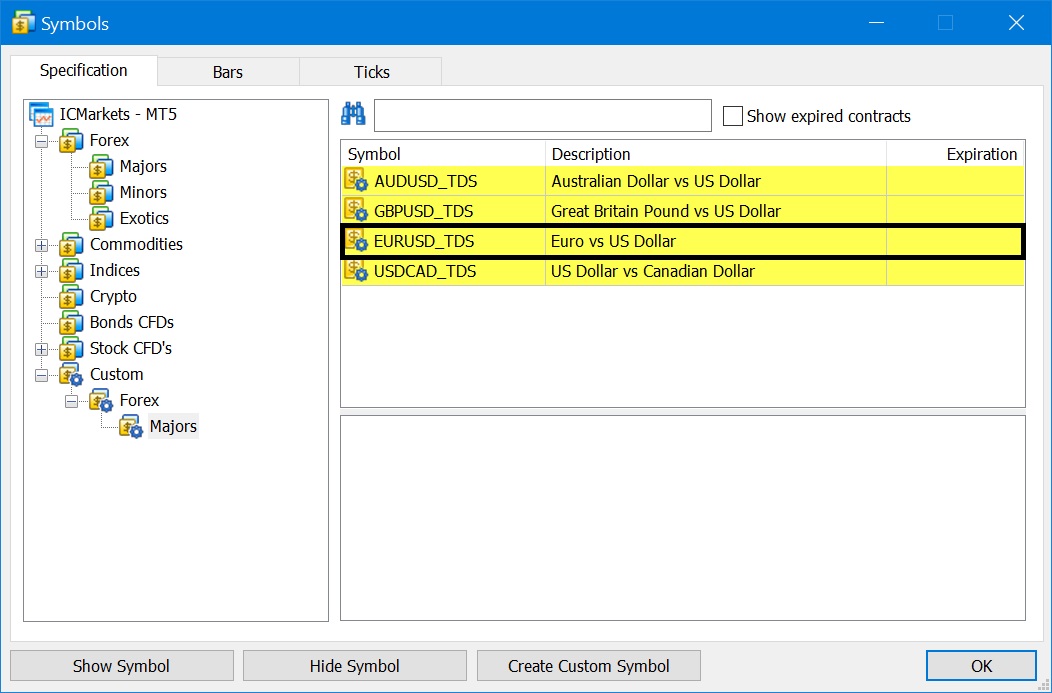Sort by the Description column header

coord(716,154)
